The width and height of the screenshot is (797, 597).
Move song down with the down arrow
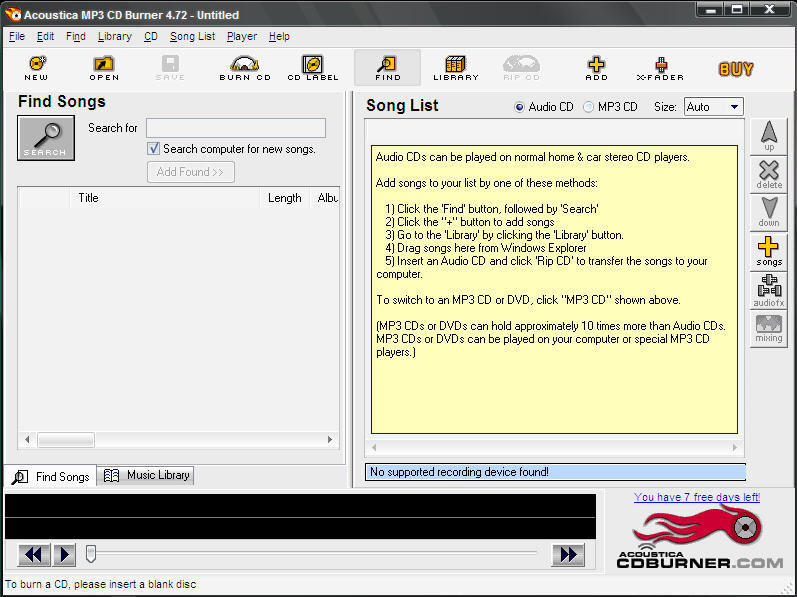(x=769, y=212)
